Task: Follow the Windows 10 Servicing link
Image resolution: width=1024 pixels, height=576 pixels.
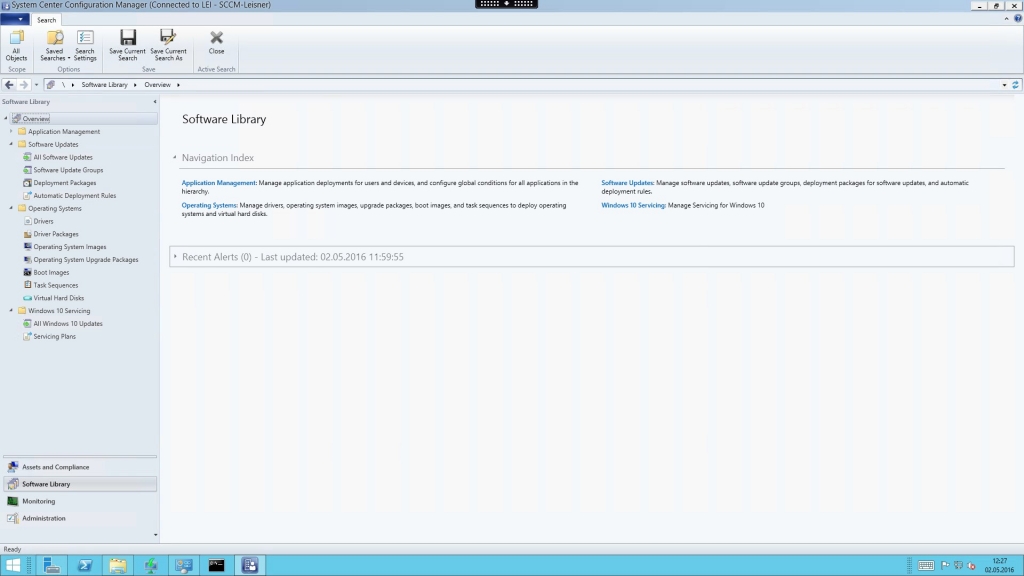Action: coord(633,205)
